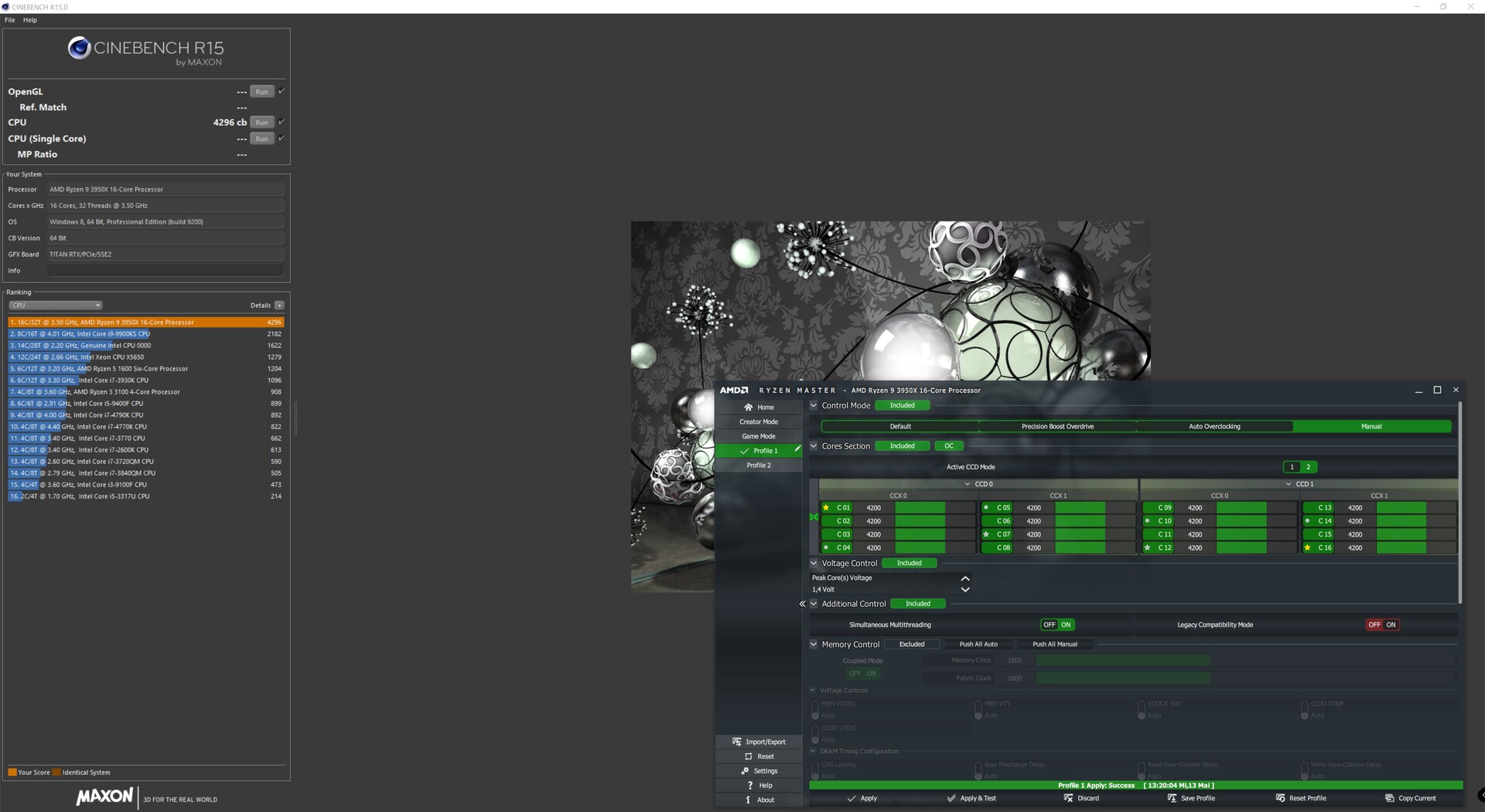Select Game Mode in Ryzen Master sidebar
The image size is (1485, 812).
[x=759, y=437]
